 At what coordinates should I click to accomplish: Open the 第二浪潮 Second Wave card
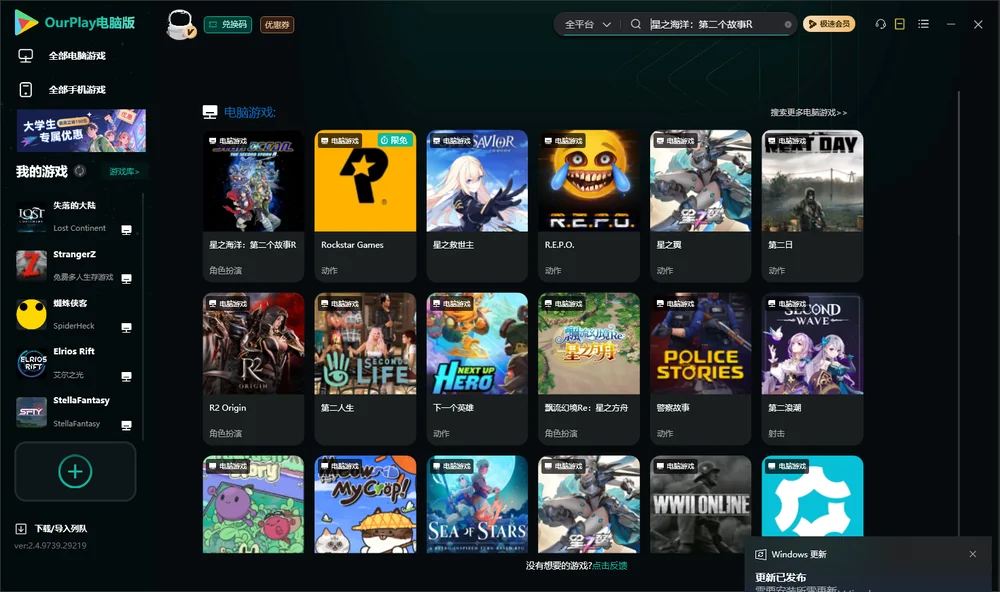[x=812, y=369]
